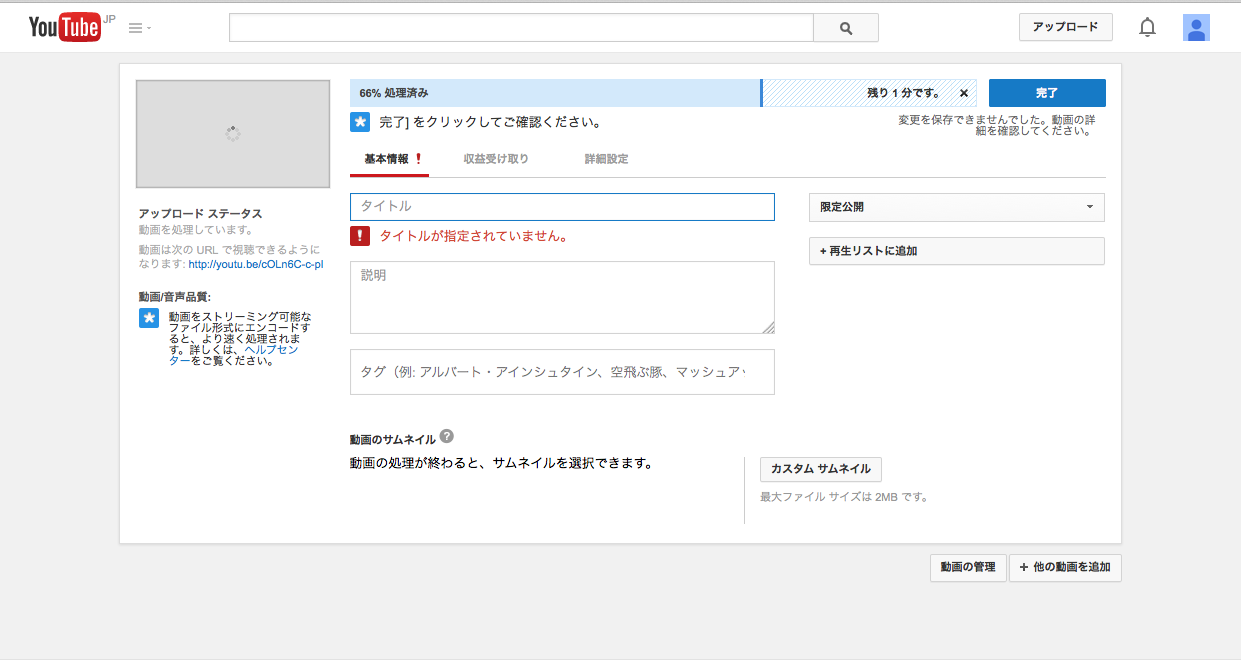Click the 最大ファイル サイズは 2MB text
Viewport: 1241px width, 660px height.
844,496
